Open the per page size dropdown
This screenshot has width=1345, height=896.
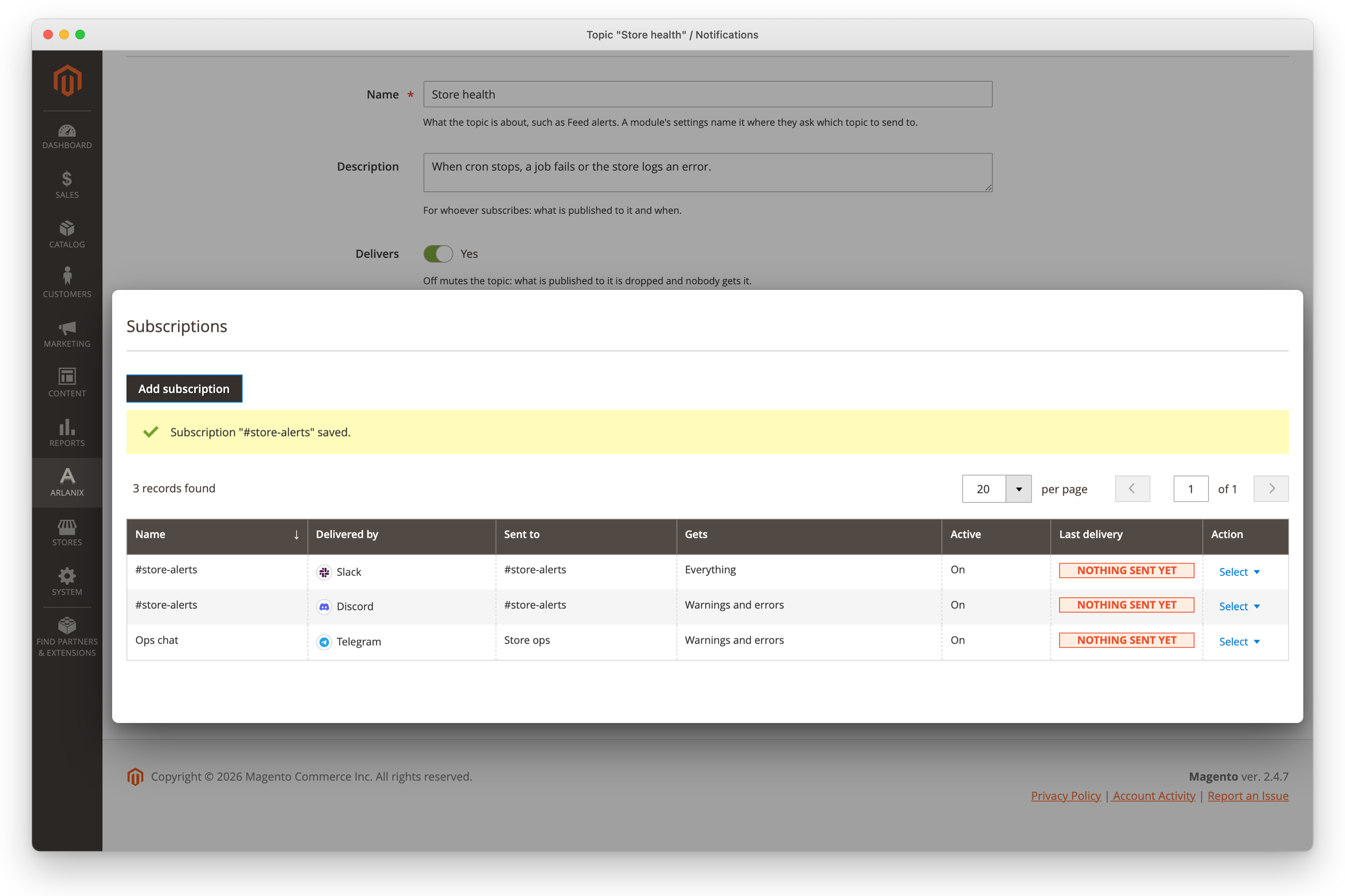(x=1018, y=489)
